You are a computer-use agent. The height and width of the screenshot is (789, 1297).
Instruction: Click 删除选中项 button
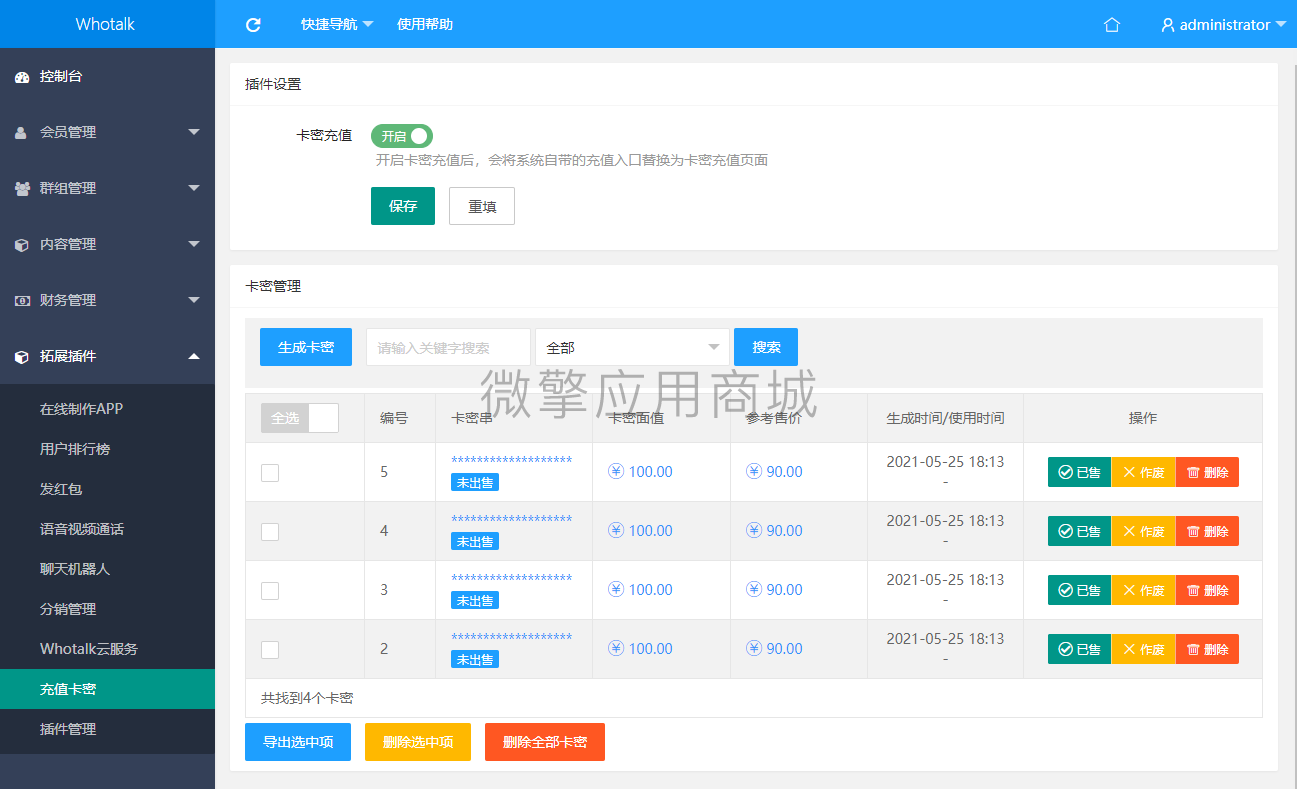coord(418,742)
